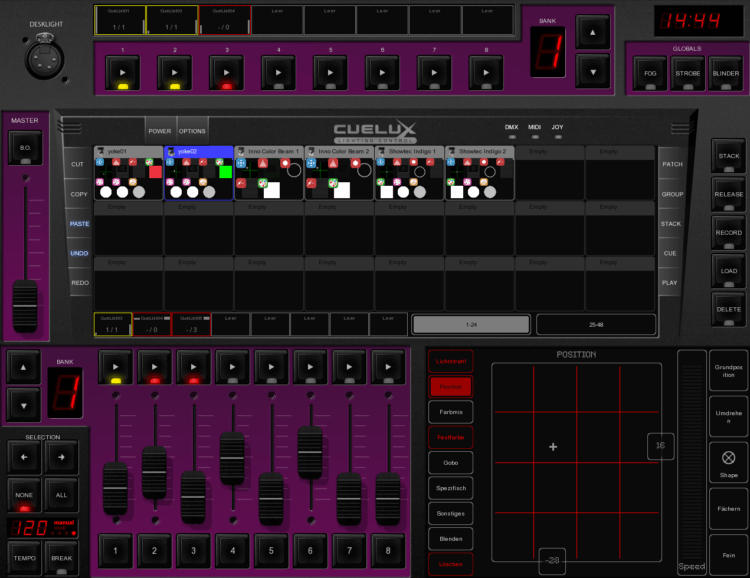Click the selection right arrow button
This screenshot has width=750, height=578.
[x=61, y=458]
